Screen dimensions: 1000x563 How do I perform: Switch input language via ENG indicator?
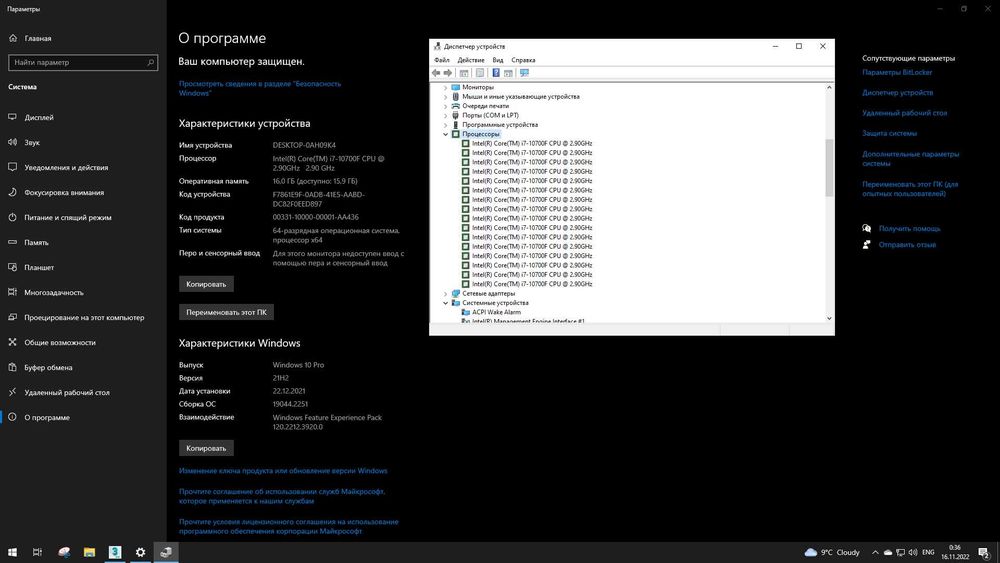pyautogui.click(x=928, y=552)
